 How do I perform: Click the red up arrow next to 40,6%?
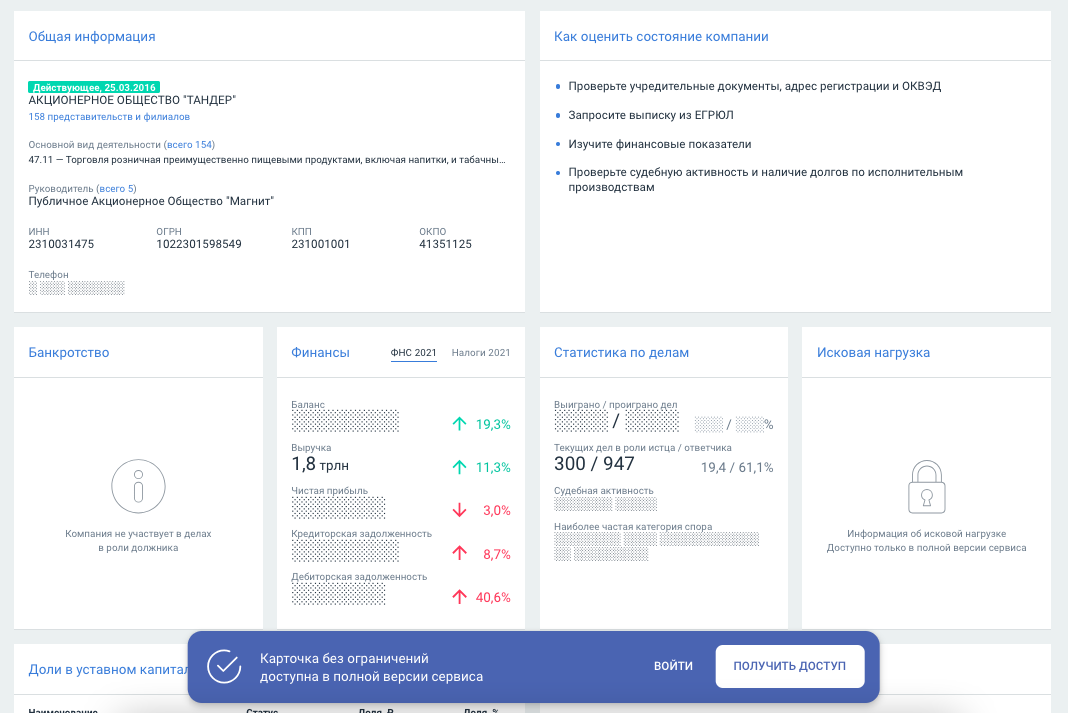click(x=460, y=597)
